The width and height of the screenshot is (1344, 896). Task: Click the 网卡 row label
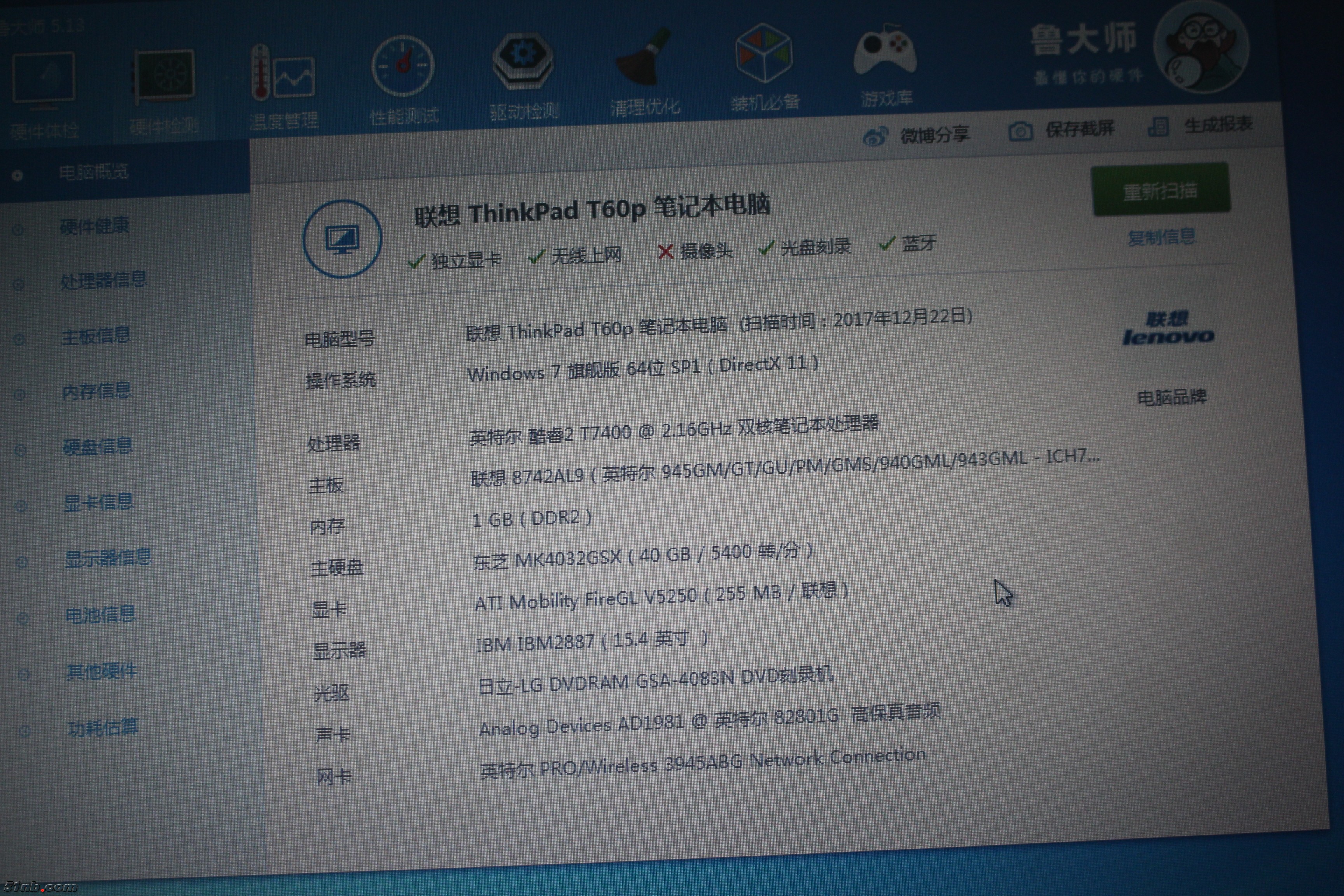(334, 777)
